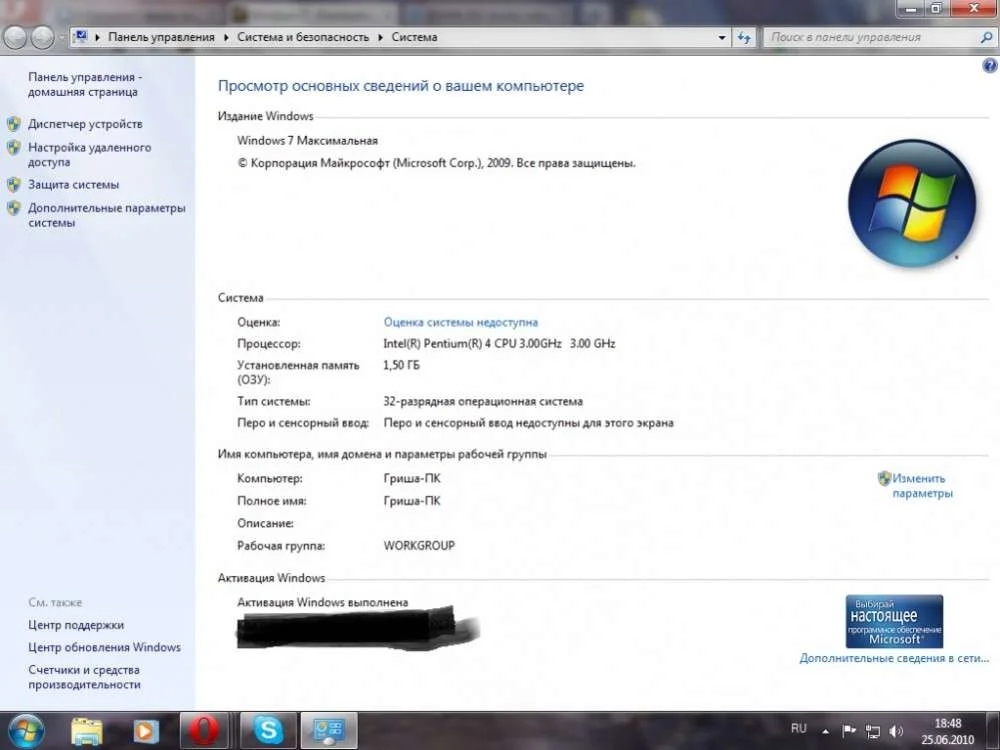1000x750 pixels.
Task: Open Центр обновления Windows link
Action: (x=104, y=647)
